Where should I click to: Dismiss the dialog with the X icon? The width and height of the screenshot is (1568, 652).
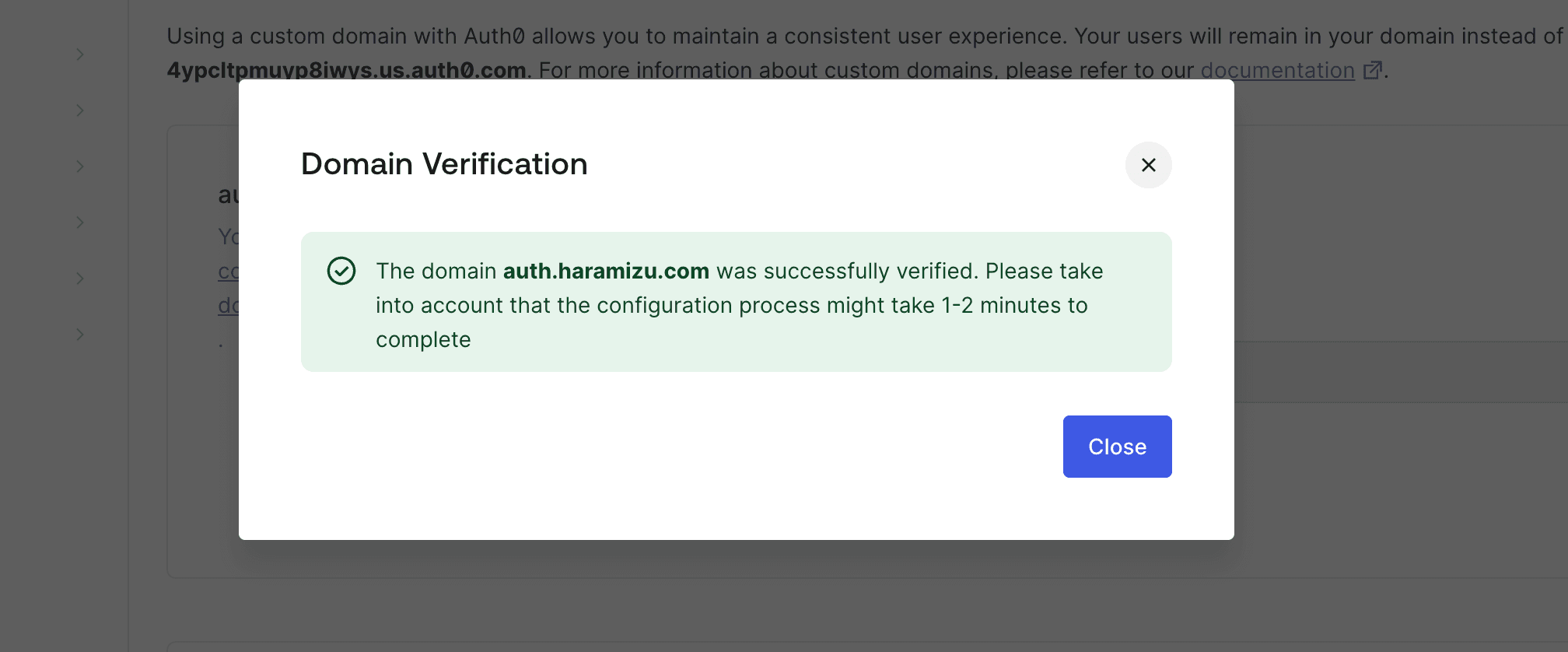point(1148,165)
